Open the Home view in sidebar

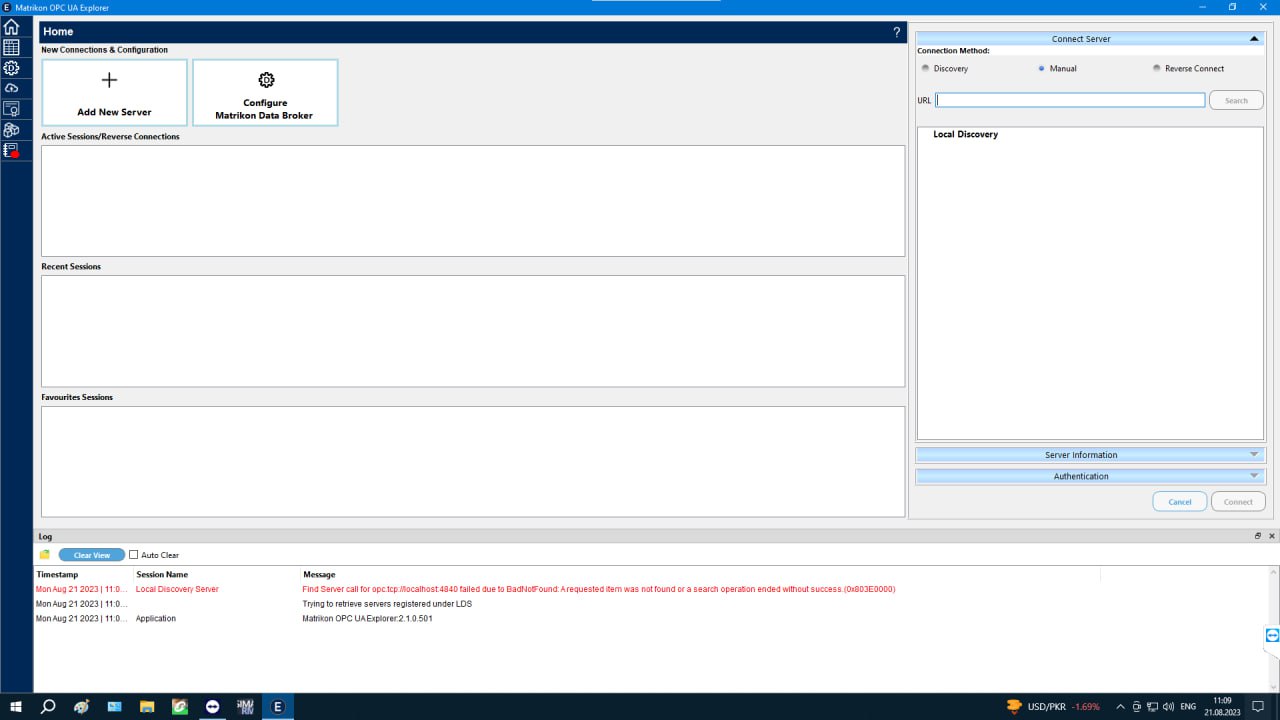pyautogui.click(x=11, y=28)
